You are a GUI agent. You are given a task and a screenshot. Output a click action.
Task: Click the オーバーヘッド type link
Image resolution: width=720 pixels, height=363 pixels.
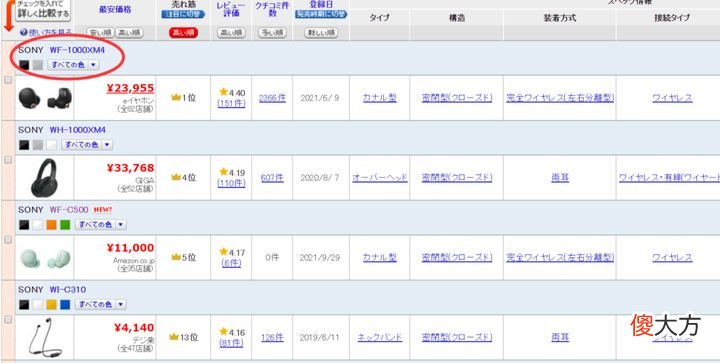tap(380, 178)
